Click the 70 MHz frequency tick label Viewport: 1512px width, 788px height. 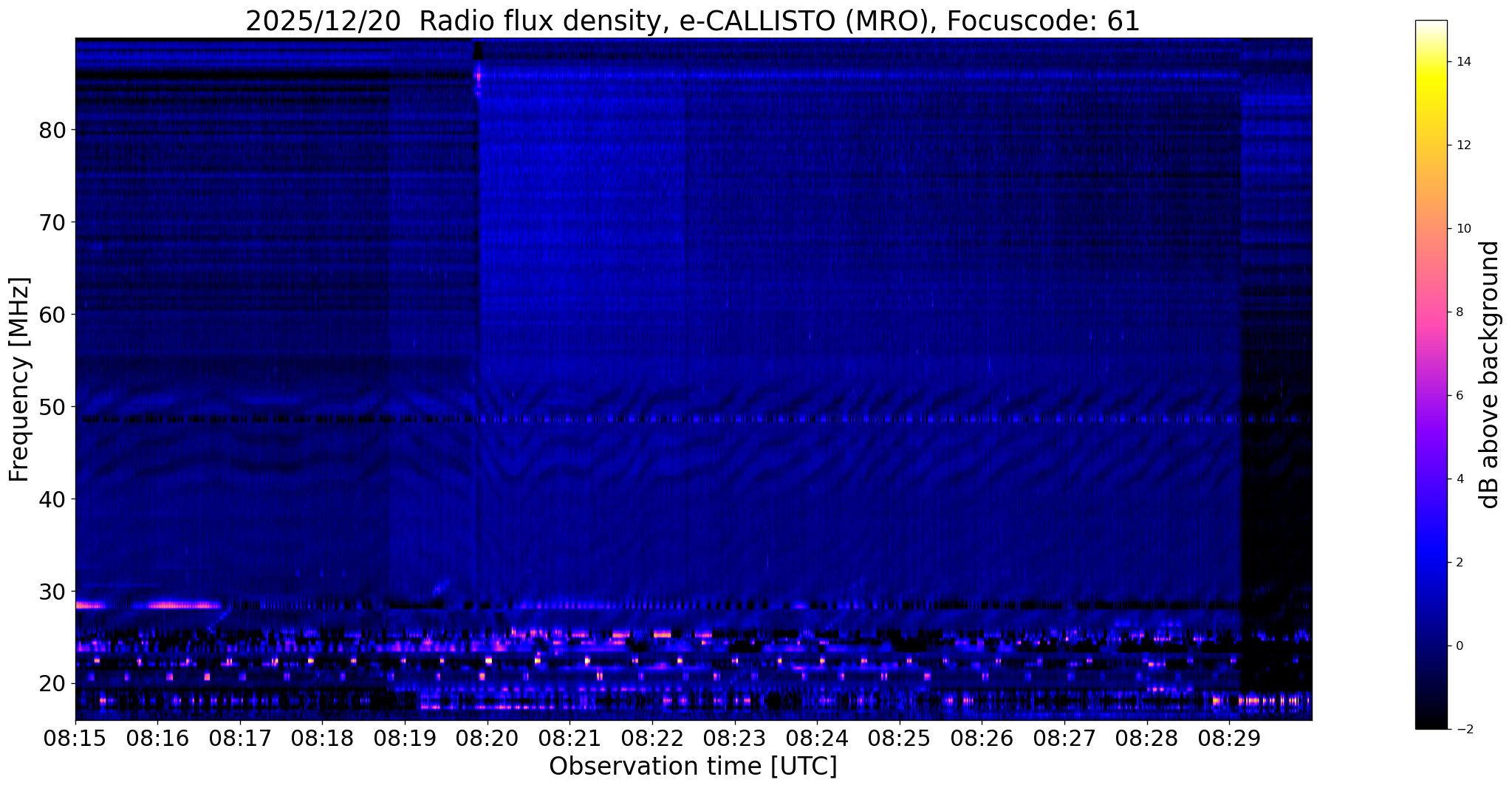coord(51,222)
